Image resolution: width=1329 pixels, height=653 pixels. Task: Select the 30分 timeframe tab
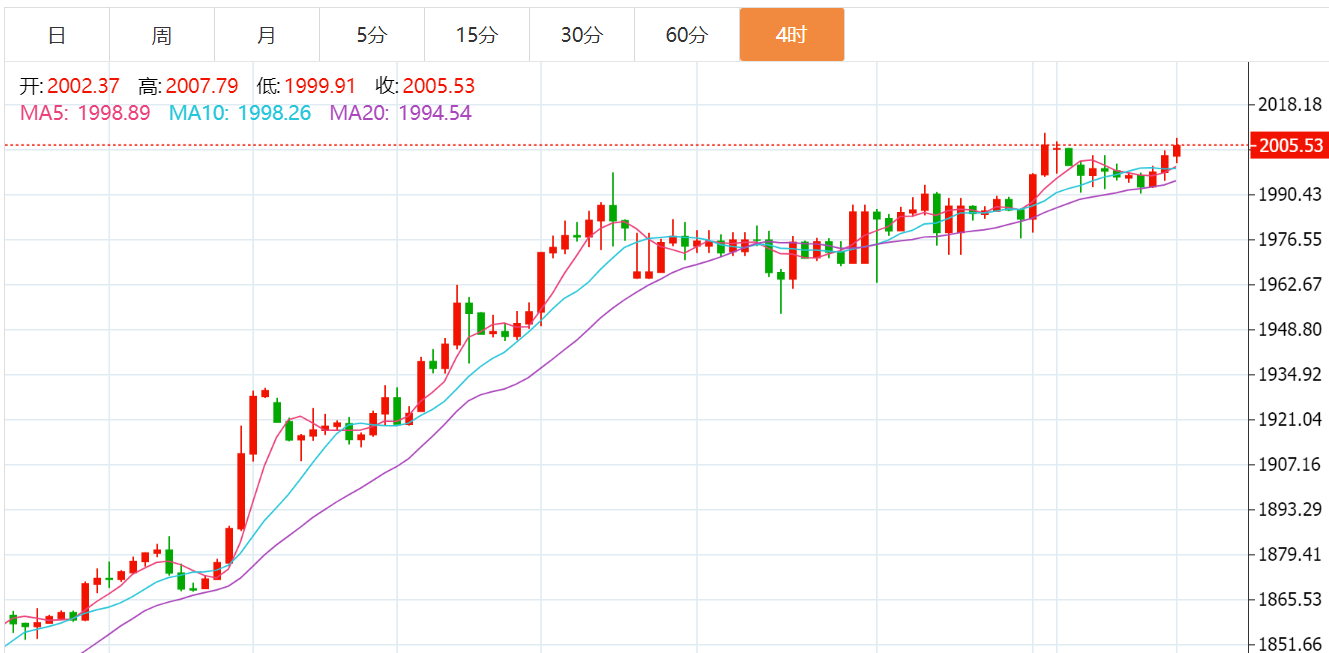[x=582, y=35]
